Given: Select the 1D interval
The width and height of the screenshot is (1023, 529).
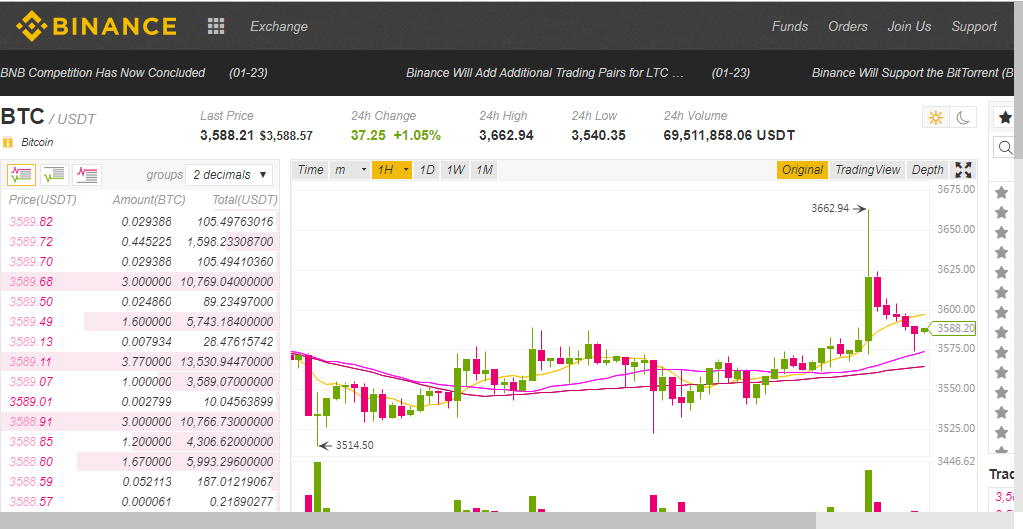Looking at the screenshot, I should (x=427, y=170).
